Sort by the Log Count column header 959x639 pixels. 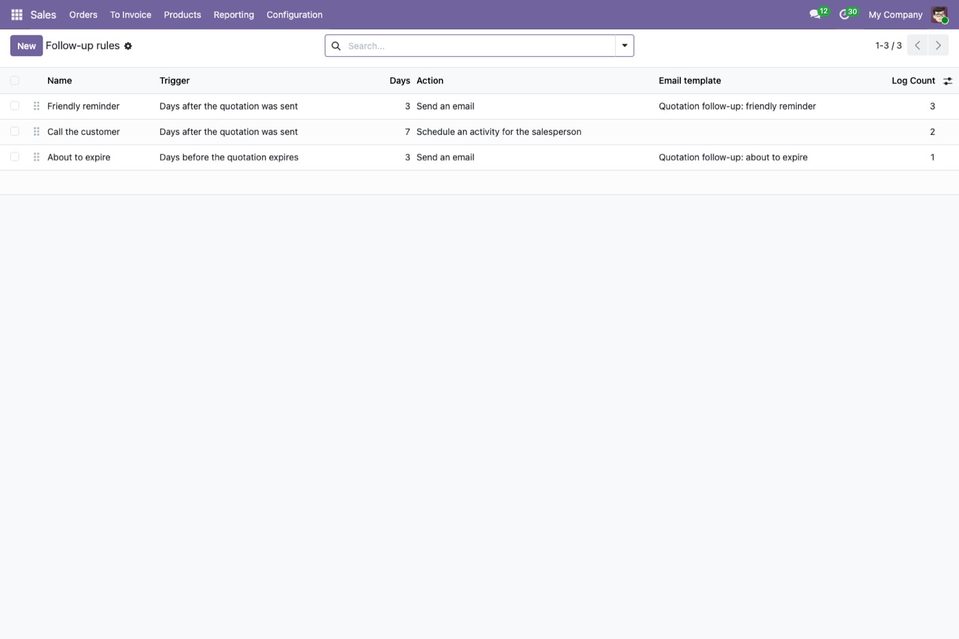coord(913,81)
